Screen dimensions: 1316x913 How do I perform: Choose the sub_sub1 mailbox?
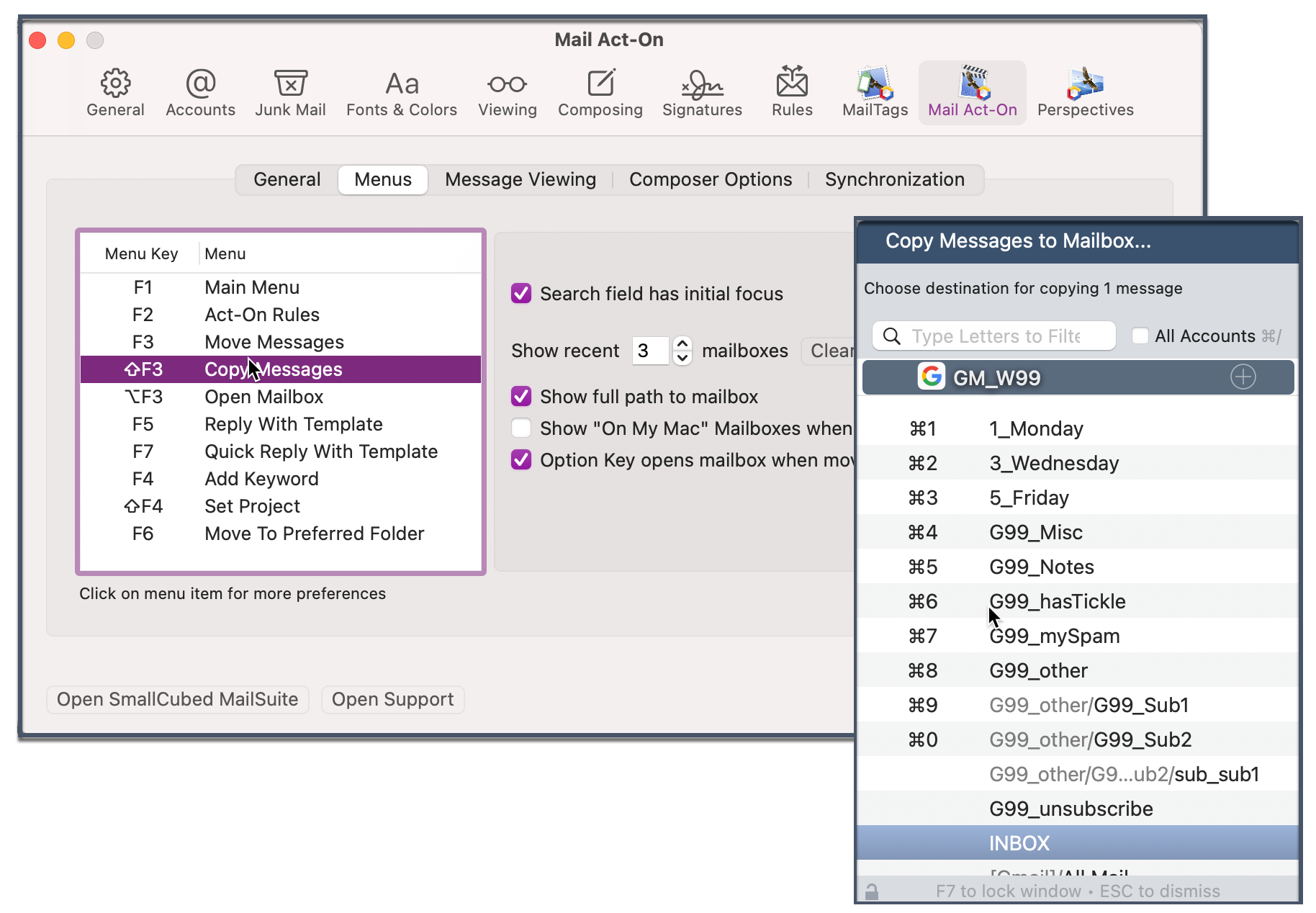coord(1078,774)
